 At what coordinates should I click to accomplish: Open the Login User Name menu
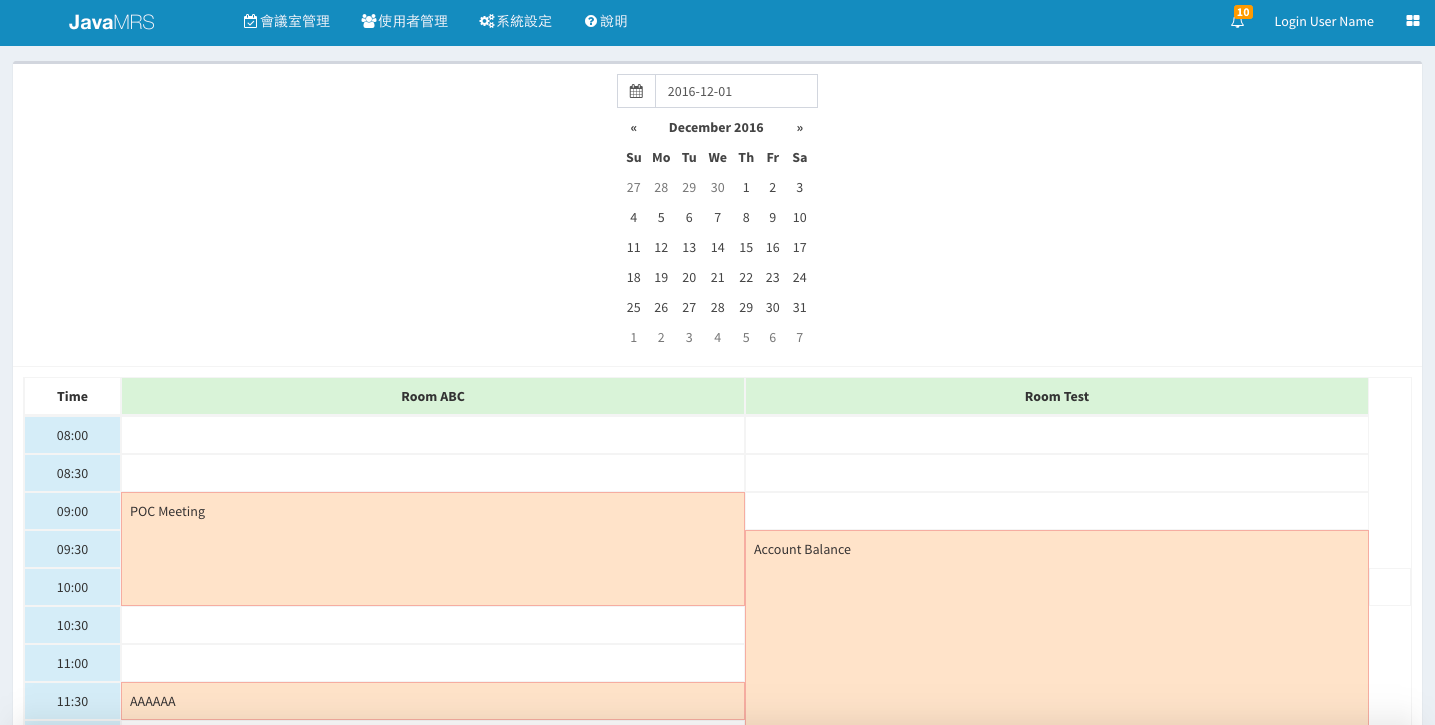[1324, 21]
